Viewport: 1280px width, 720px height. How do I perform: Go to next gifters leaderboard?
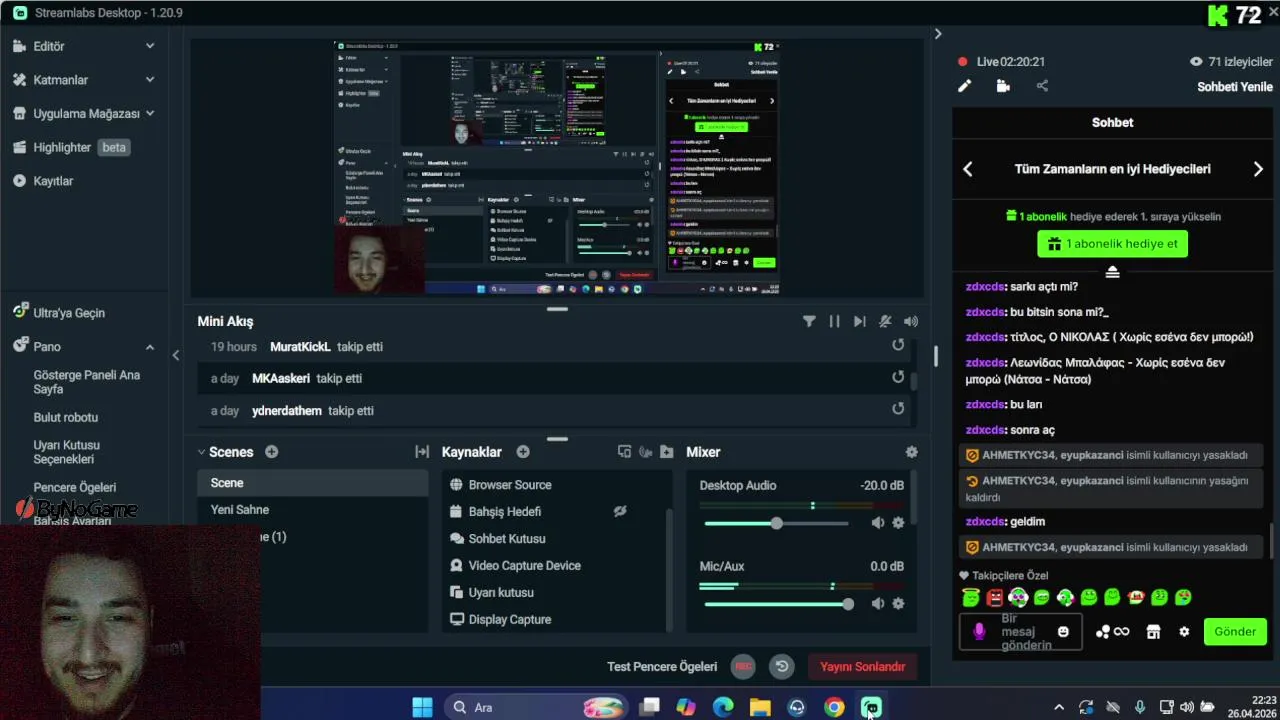(x=1258, y=169)
